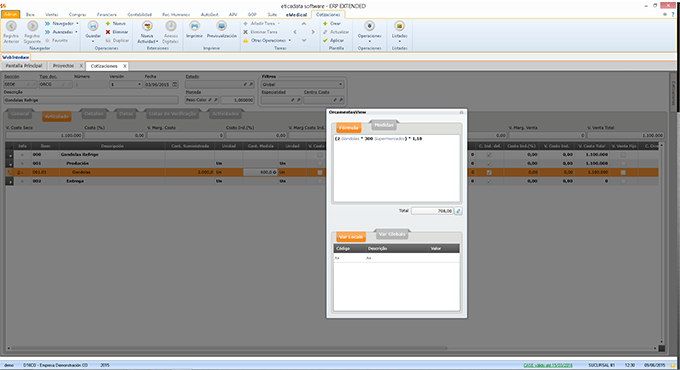680x370 pixels.
Task: Click the Añadir Tarea icon
Action: click(245, 23)
